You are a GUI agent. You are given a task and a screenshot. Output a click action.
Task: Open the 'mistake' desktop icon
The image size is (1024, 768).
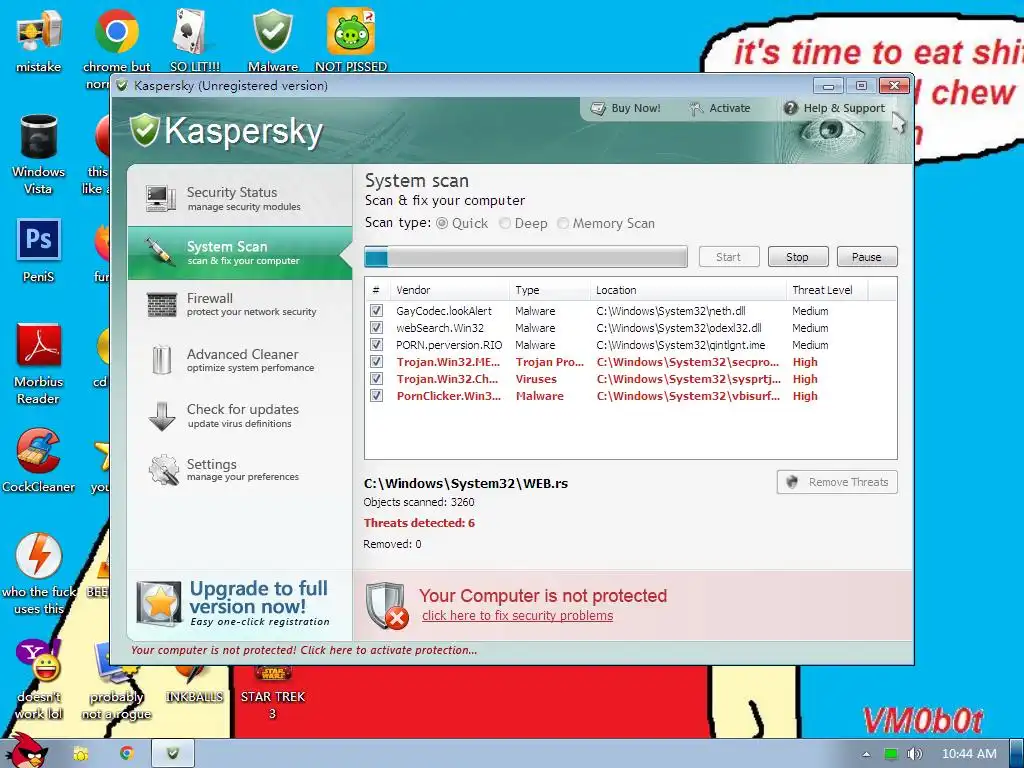[x=39, y=41]
